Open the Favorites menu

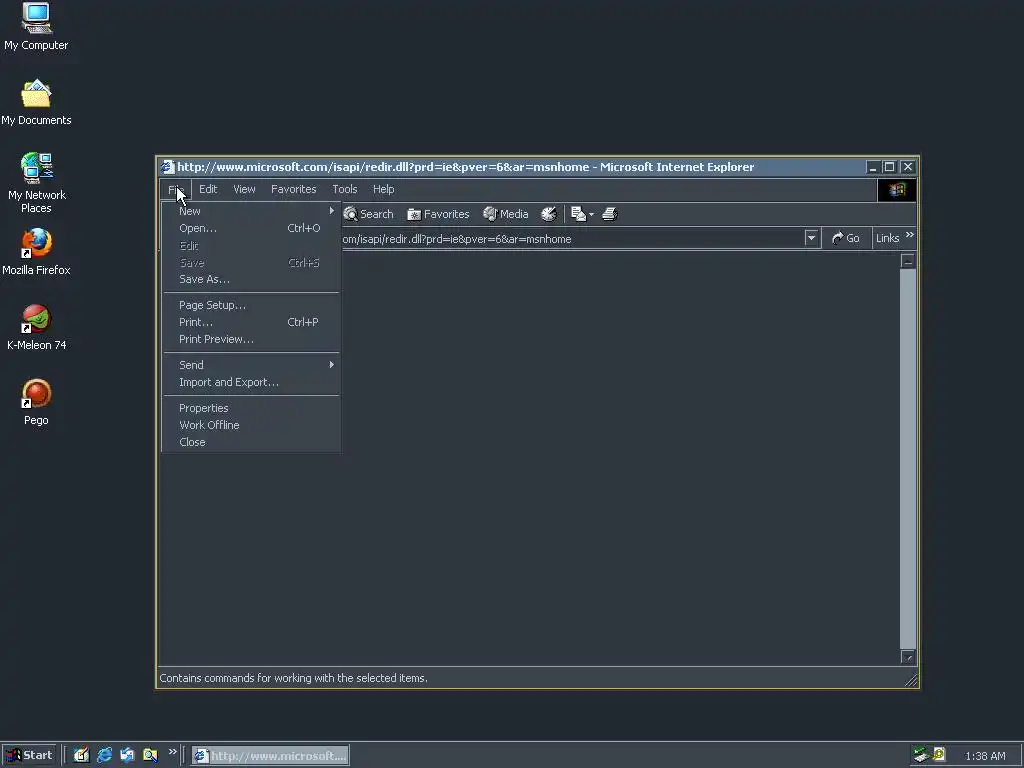tap(293, 189)
